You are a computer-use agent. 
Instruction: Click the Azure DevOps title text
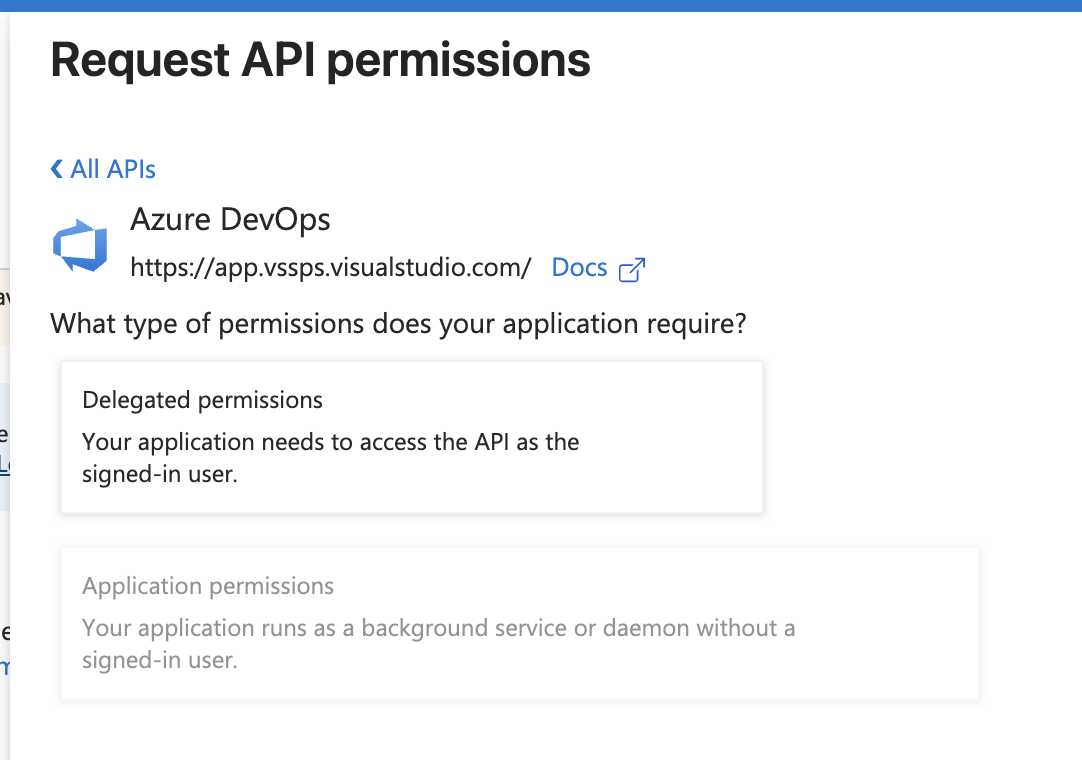tap(230, 220)
